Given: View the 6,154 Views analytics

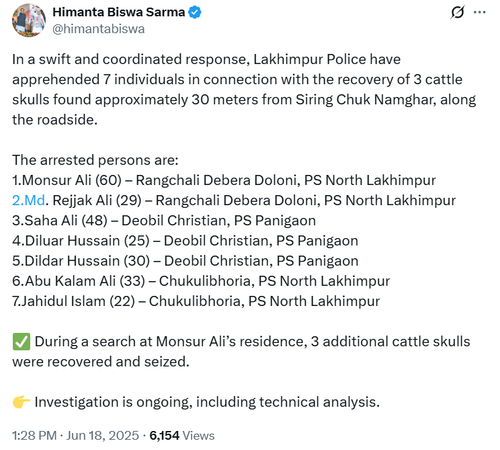Looking at the screenshot, I should click(x=182, y=435).
